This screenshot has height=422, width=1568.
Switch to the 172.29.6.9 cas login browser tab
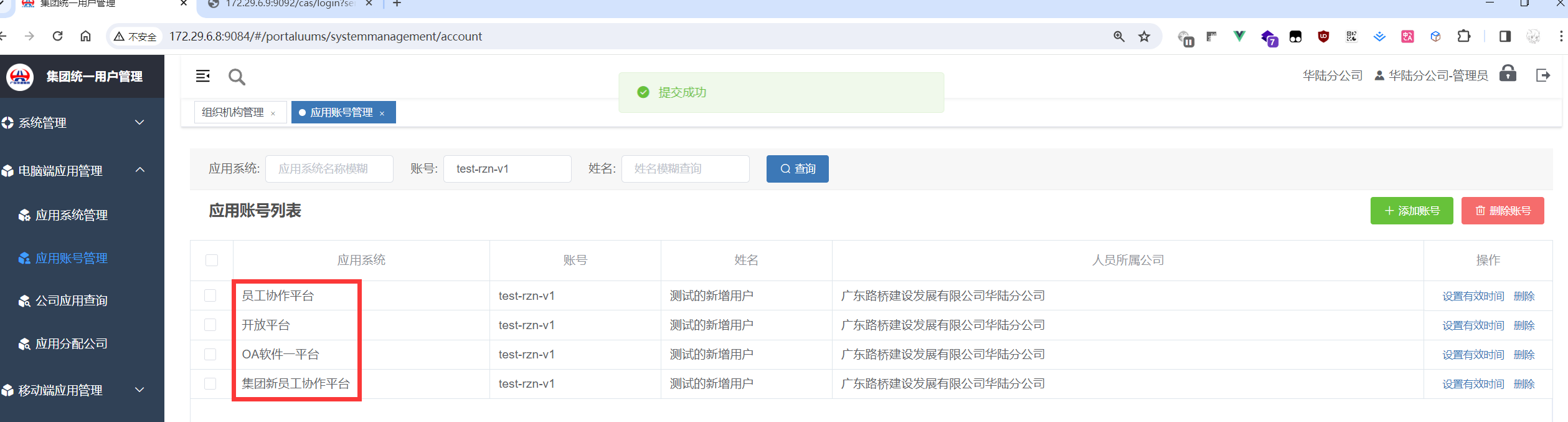coord(290,4)
